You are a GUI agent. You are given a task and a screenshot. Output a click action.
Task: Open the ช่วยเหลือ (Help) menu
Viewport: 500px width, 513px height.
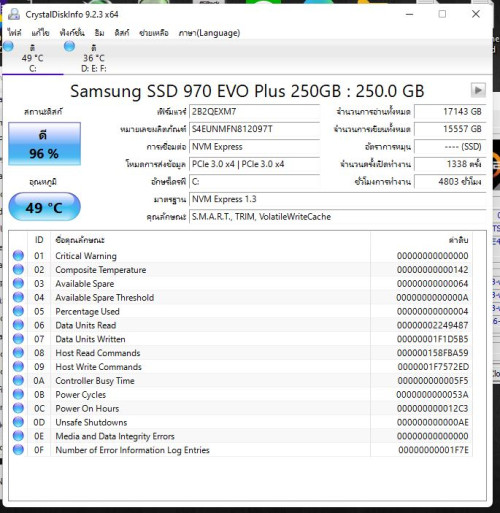(x=154, y=33)
